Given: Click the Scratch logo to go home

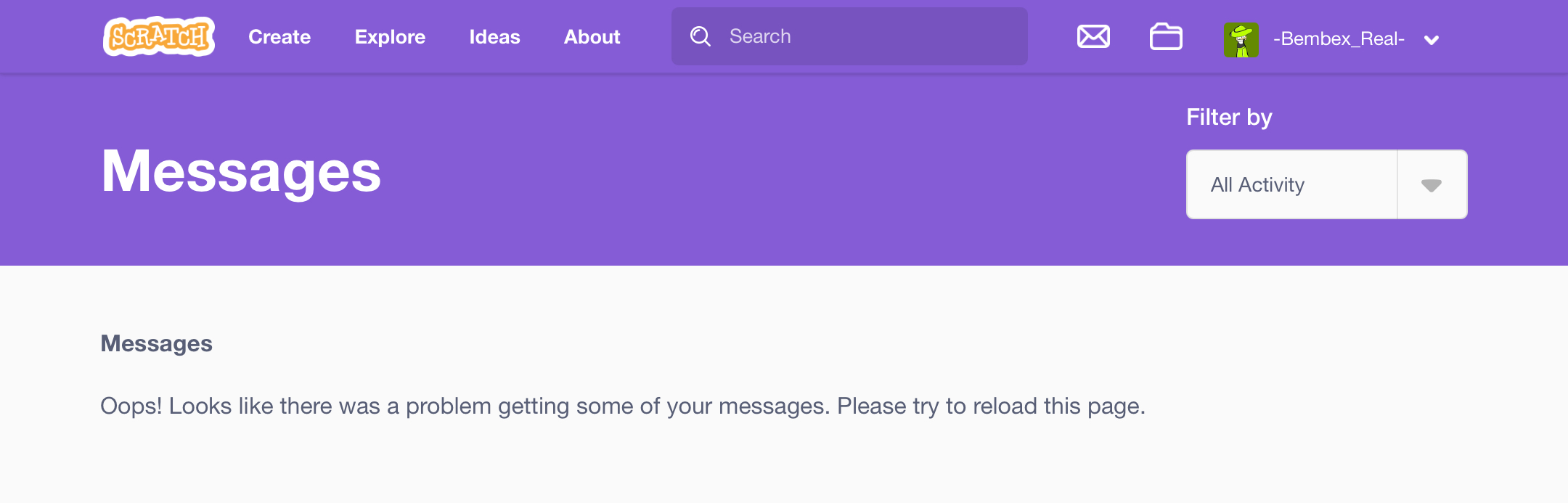Looking at the screenshot, I should tap(160, 36).
